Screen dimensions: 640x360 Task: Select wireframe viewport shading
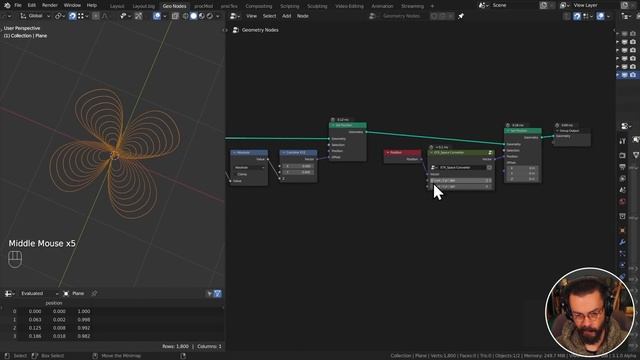(x=186, y=16)
